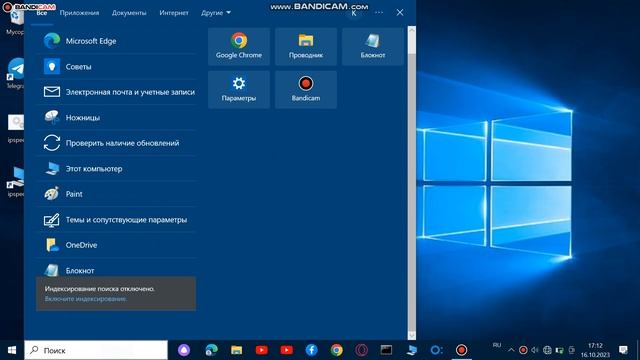Viewport: 640px width, 360px height.
Task: Open Opera from the taskbar
Action: (x=362, y=350)
